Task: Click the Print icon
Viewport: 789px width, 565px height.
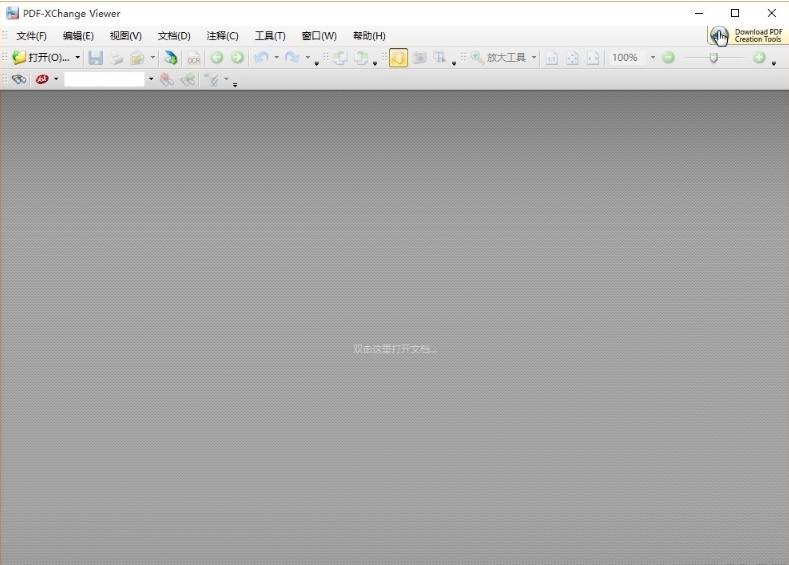Action: pos(116,58)
